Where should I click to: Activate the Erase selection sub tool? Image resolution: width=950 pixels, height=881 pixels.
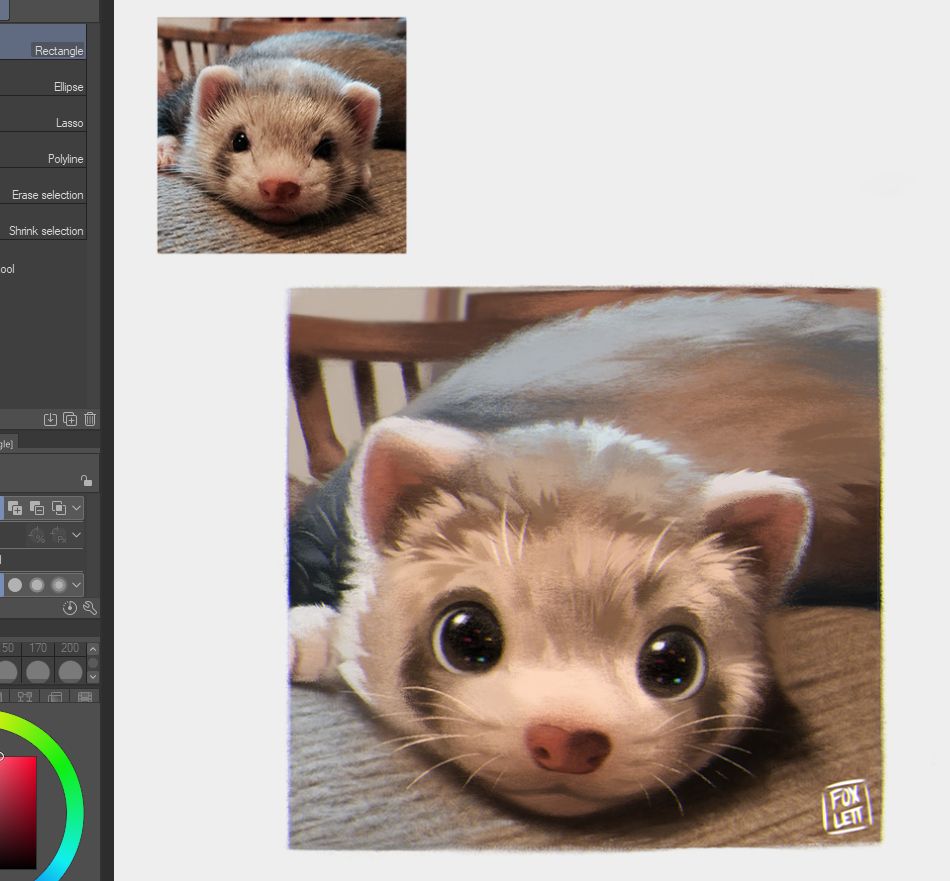[x=42, y=186]
